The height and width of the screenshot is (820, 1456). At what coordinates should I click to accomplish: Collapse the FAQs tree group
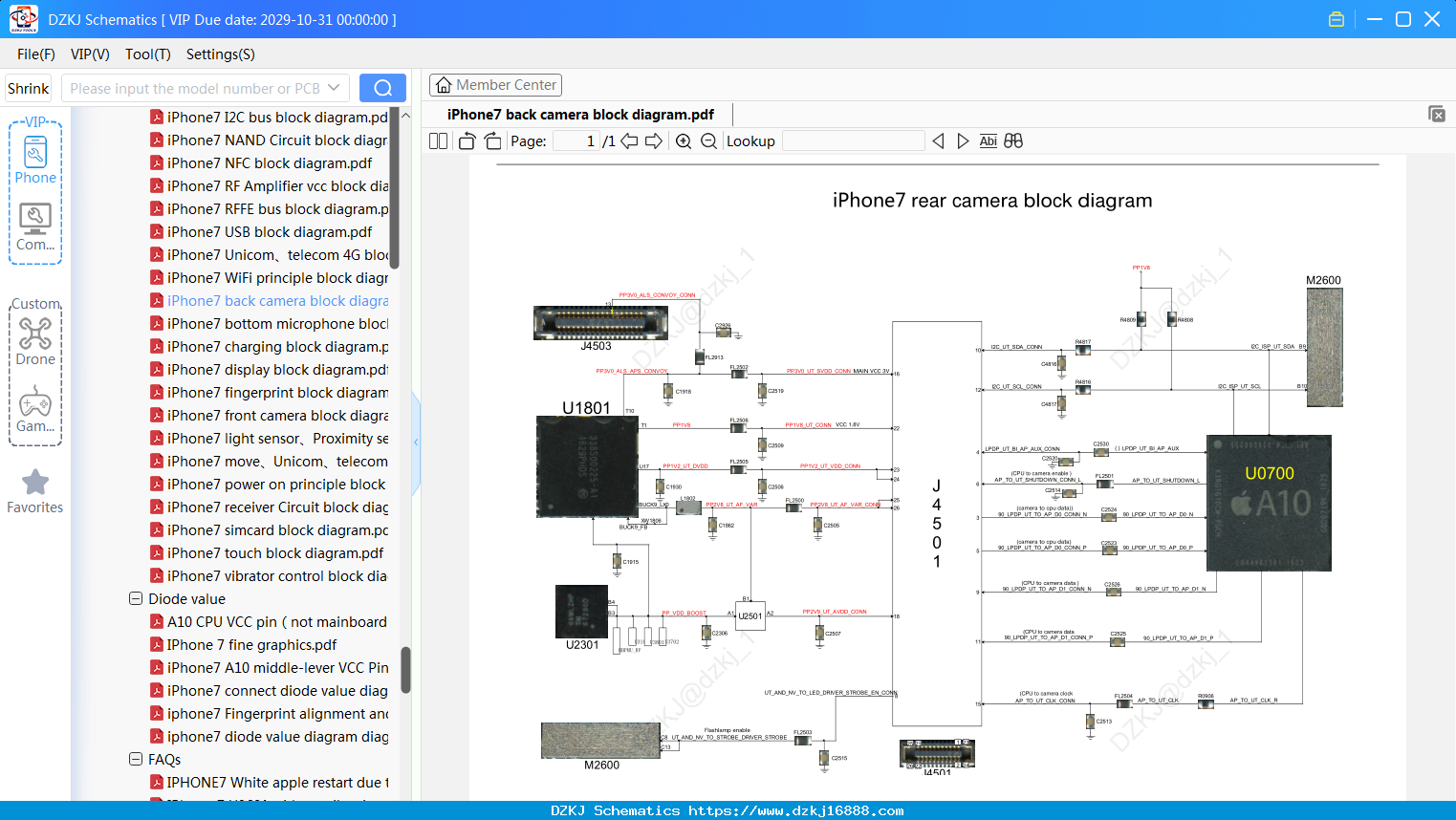pos(136,760)
